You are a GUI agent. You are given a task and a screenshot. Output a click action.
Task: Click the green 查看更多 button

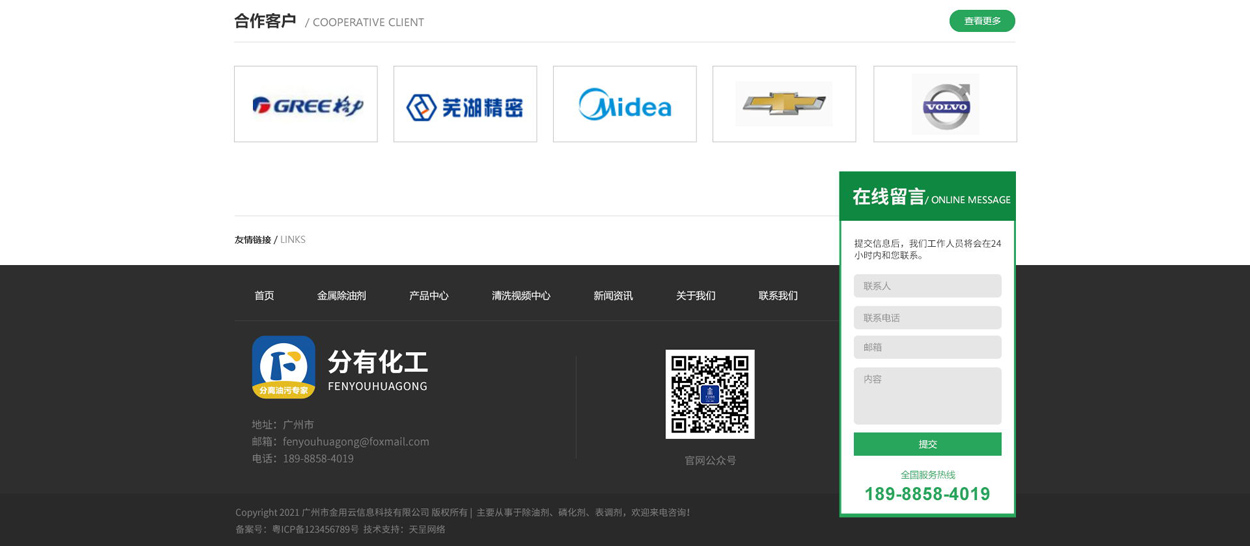click(x=982, y=21)
